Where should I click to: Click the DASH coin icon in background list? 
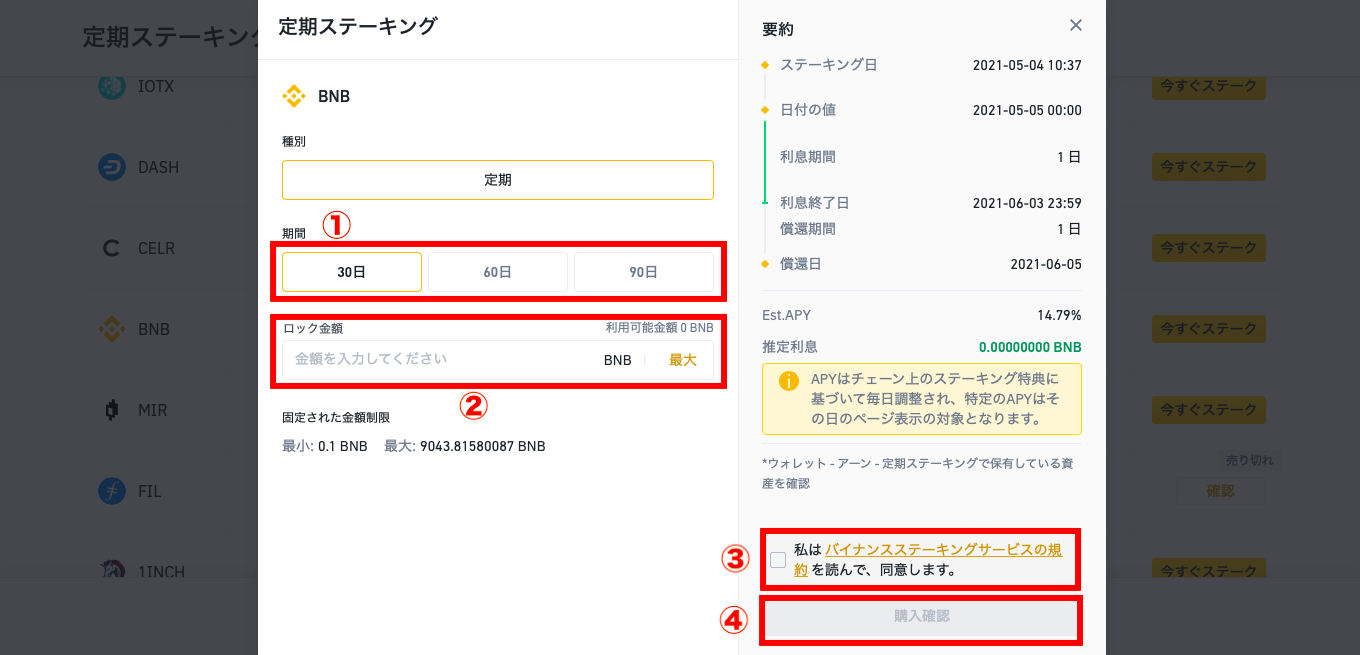[x=112, y=167]
